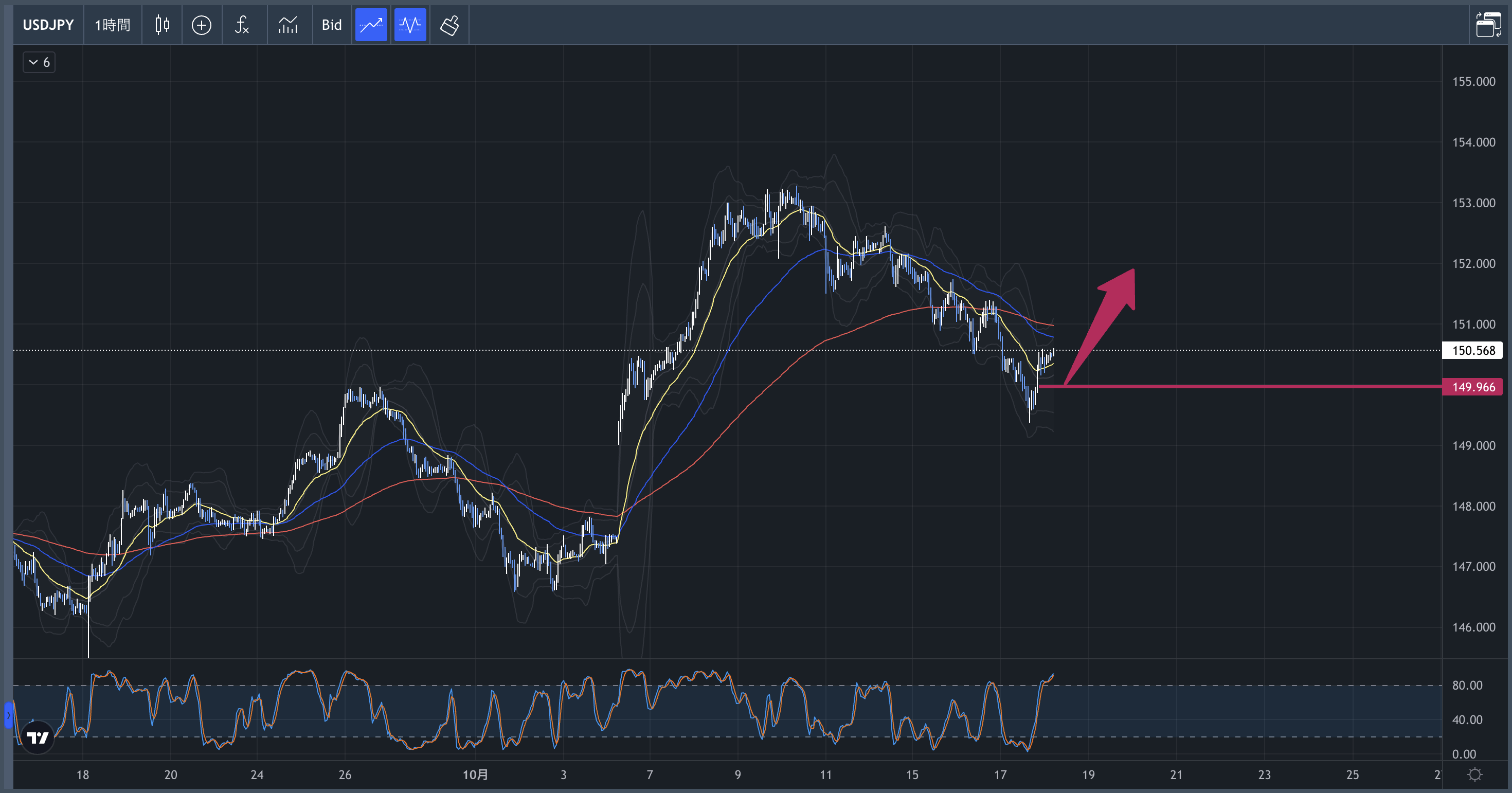
Task: Click the paint brush clear-drawings icon
Action: 449,25
